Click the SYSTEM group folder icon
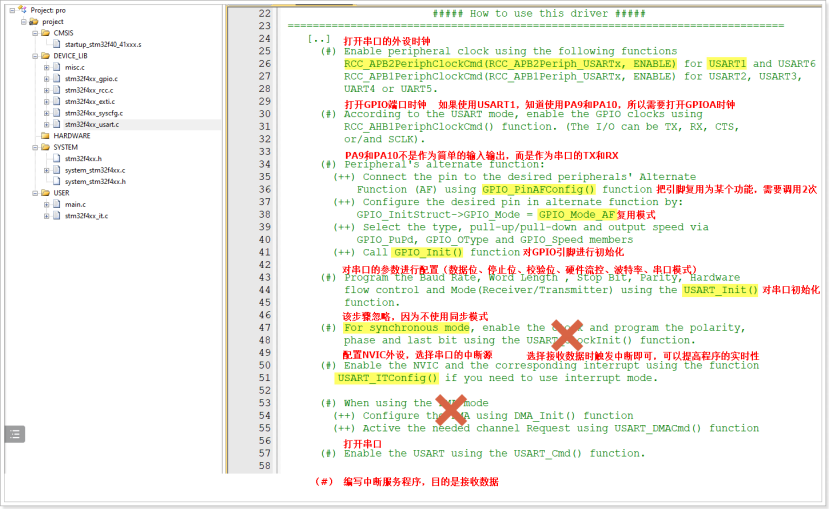829x510 pixels. point(45,147)
